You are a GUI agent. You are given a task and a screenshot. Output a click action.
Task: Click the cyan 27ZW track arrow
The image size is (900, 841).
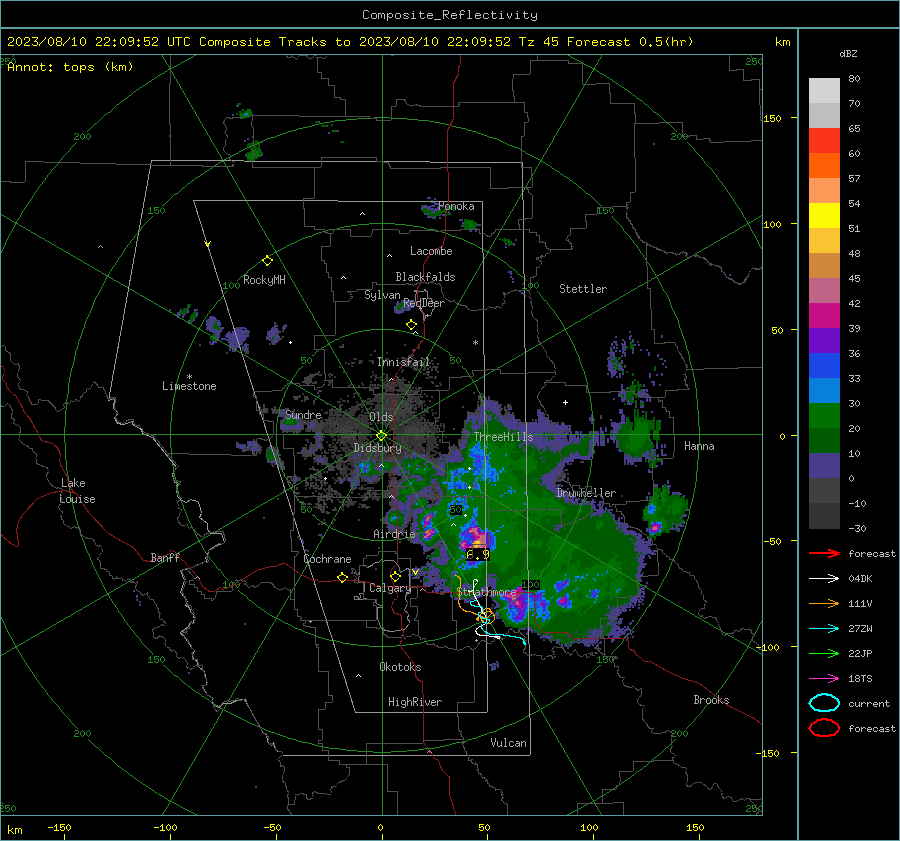(824, 629)
